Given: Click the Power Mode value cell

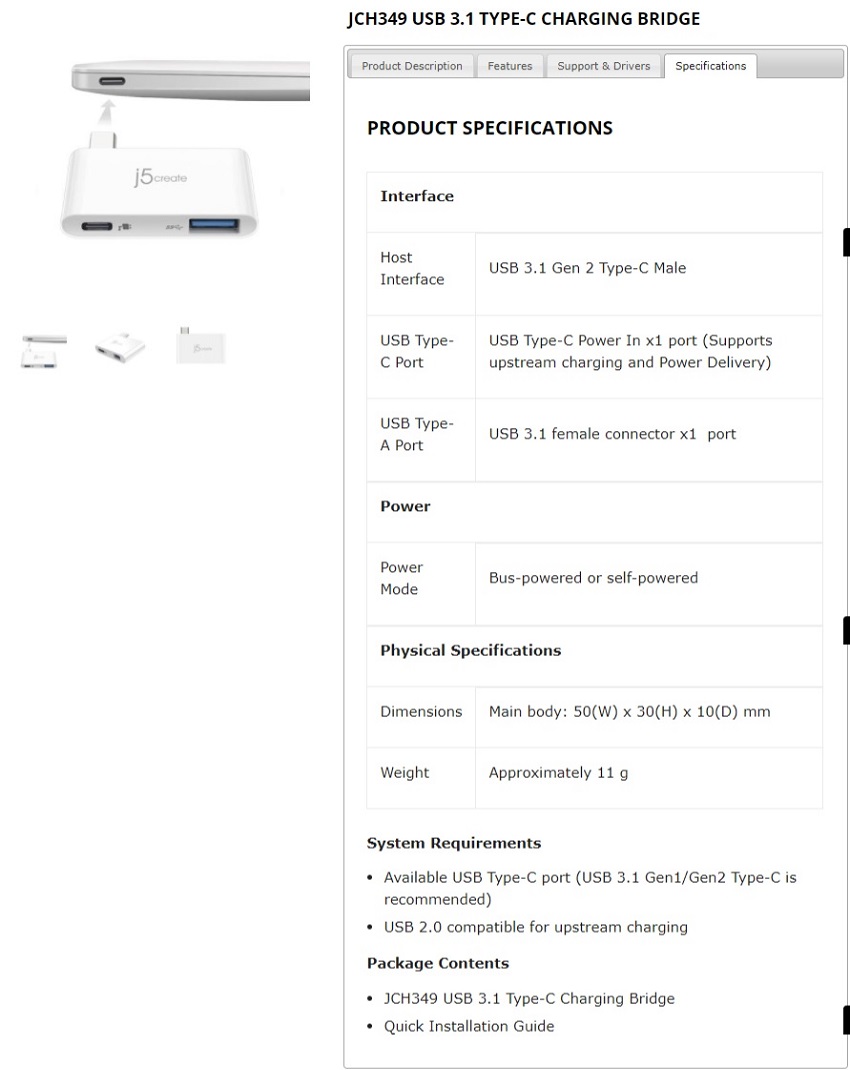Looking at the screenshot, I should [593, 578].
